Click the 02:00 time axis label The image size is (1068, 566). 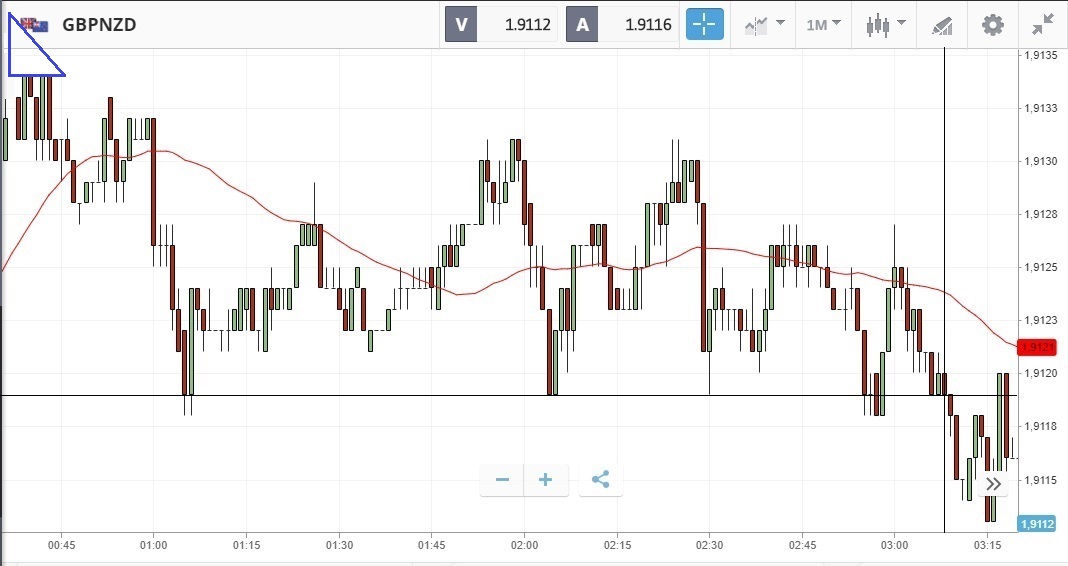point(524,545)
